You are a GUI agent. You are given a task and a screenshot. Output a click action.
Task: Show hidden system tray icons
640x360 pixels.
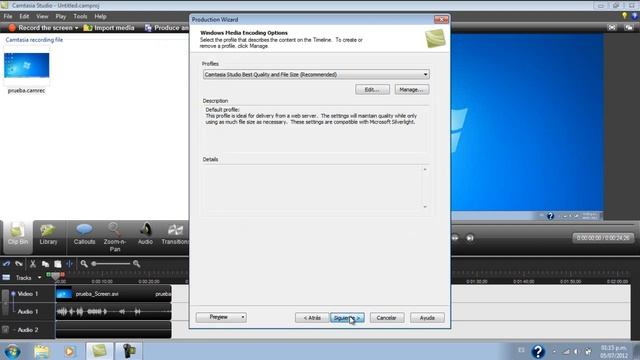(554, 351)
